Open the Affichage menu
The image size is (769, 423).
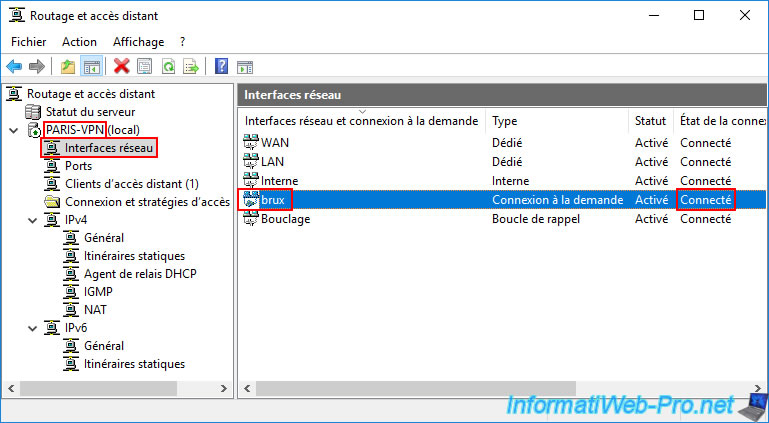(138, 42)
